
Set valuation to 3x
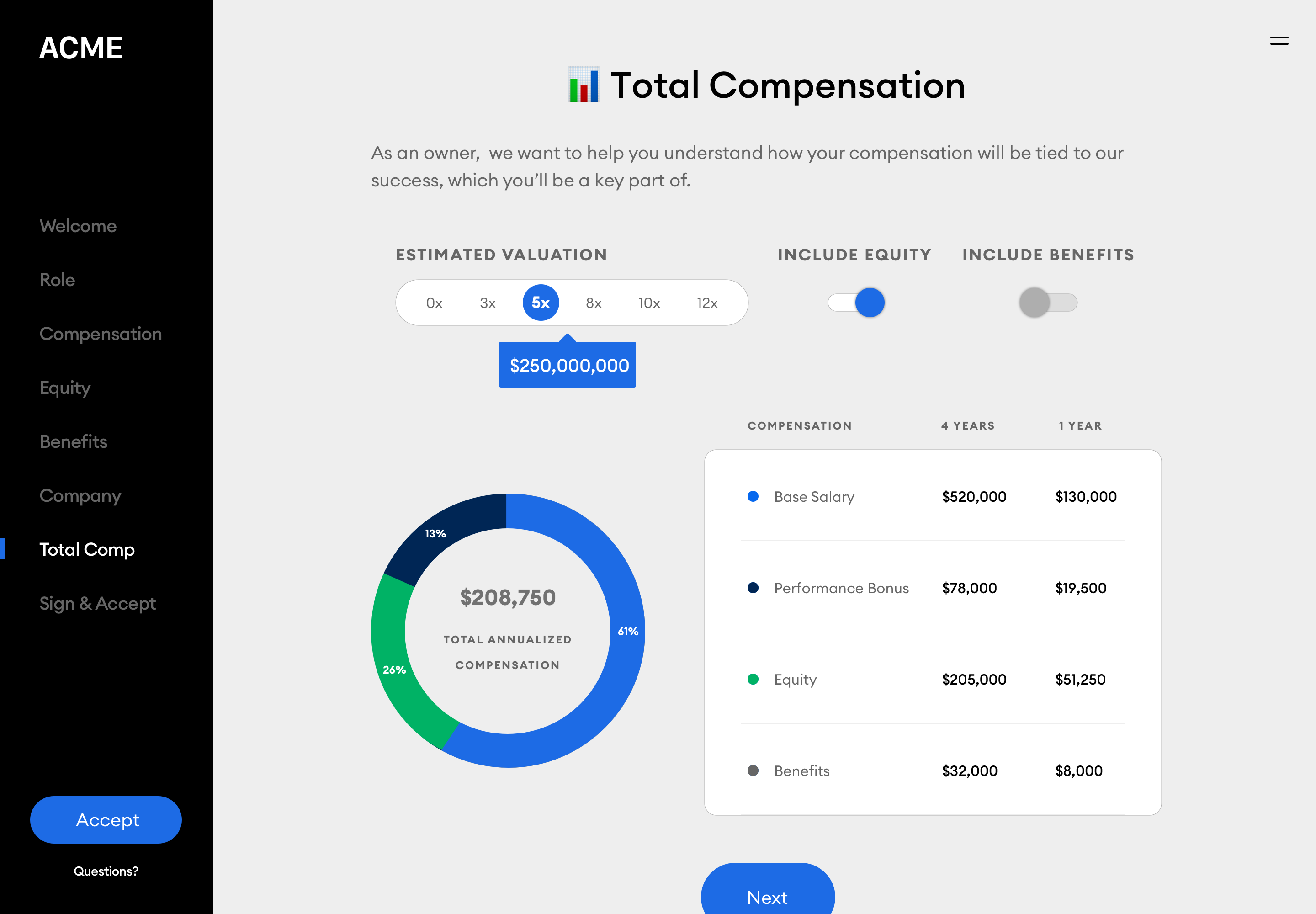(x=488, y=303)
